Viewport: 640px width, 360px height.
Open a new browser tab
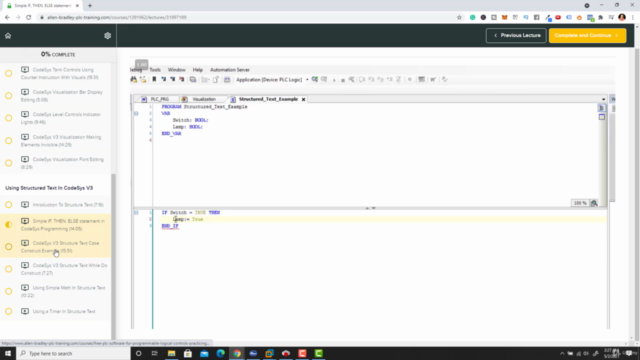point(90,6)
